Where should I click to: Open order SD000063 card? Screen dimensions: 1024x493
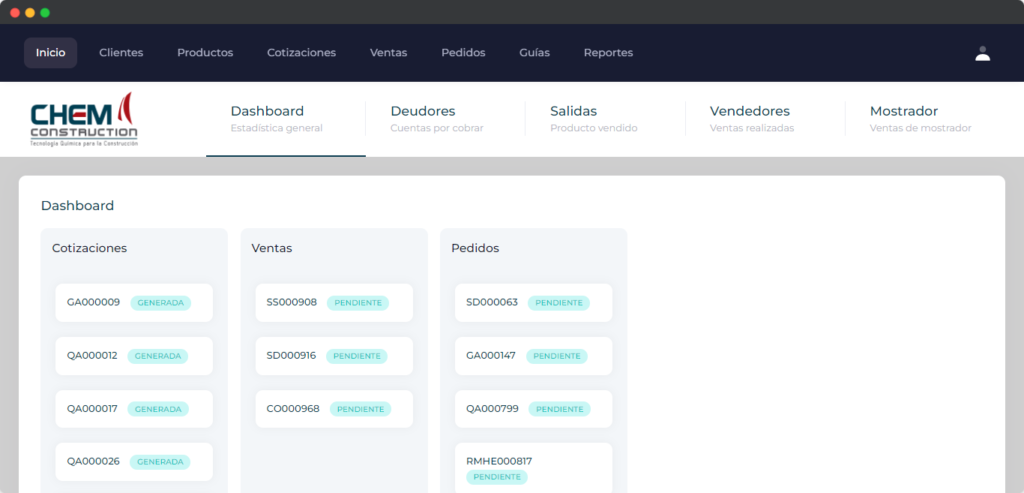(x=534, y=302)
